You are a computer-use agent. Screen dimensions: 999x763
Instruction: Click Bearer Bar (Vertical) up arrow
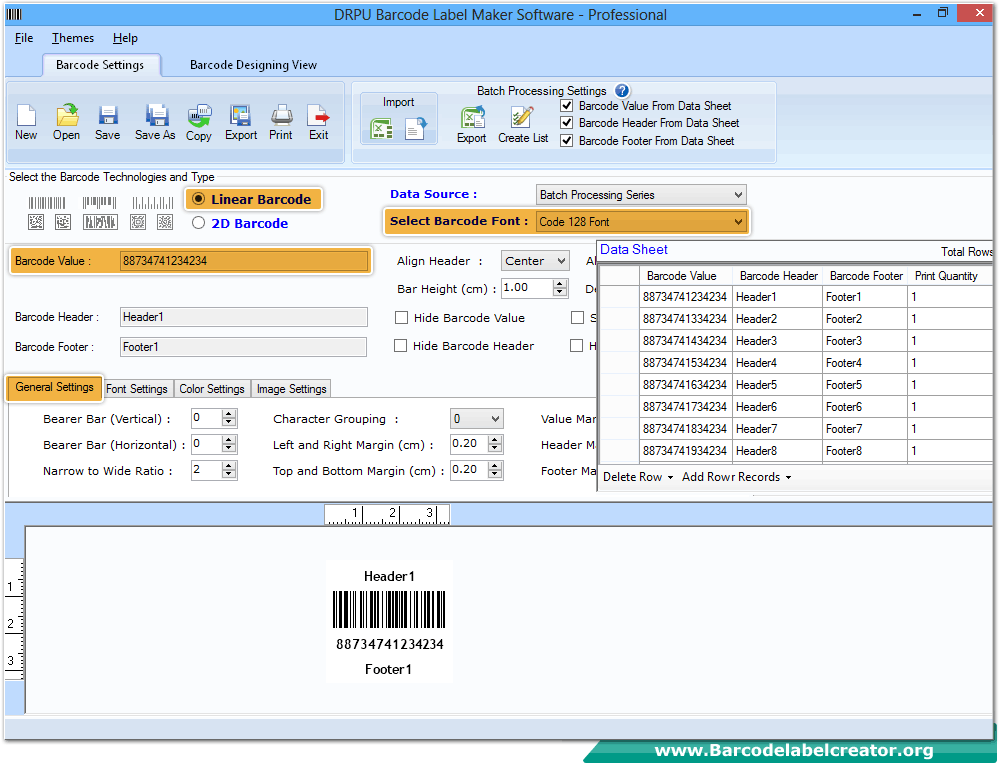(229, 414)
